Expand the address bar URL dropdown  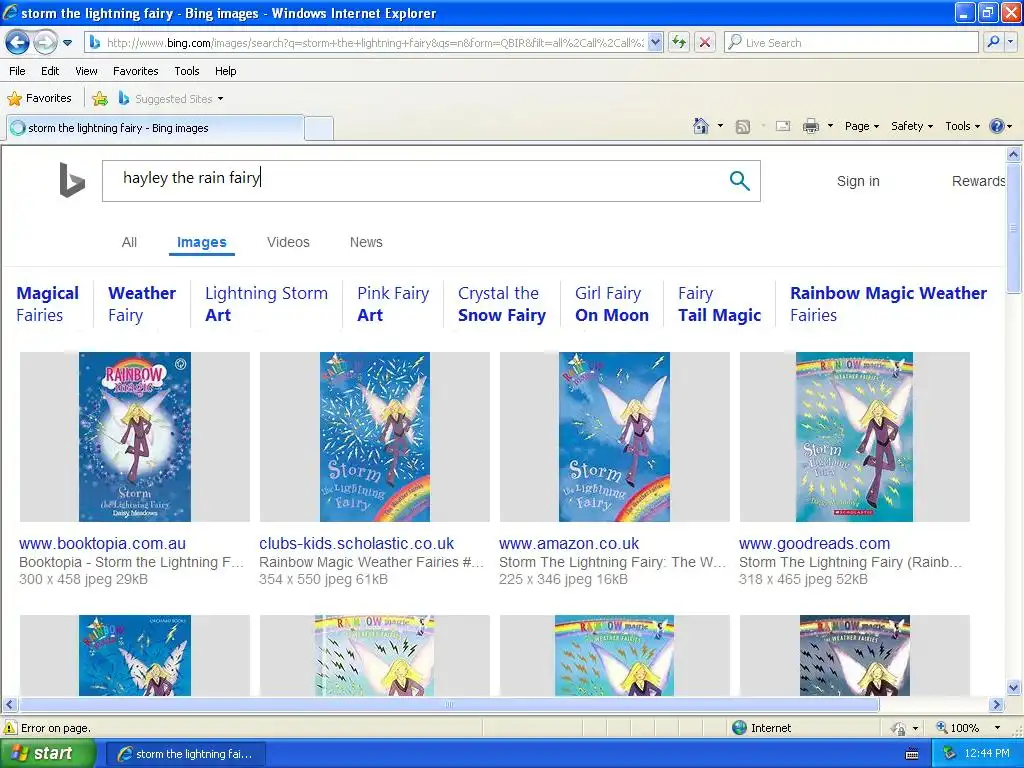656,42
